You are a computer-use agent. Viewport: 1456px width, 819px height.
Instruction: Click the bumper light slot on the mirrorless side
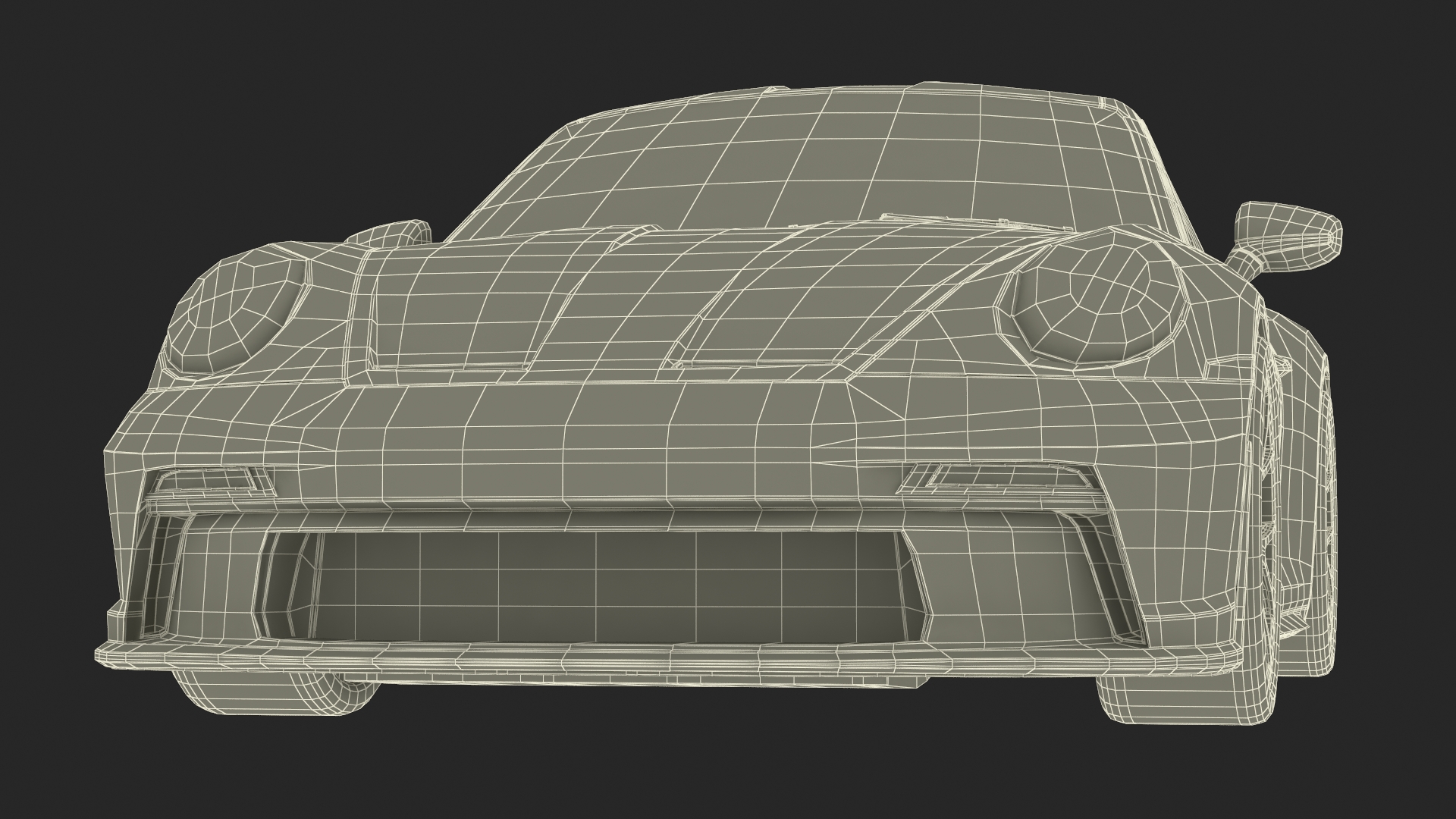[212, 481]
